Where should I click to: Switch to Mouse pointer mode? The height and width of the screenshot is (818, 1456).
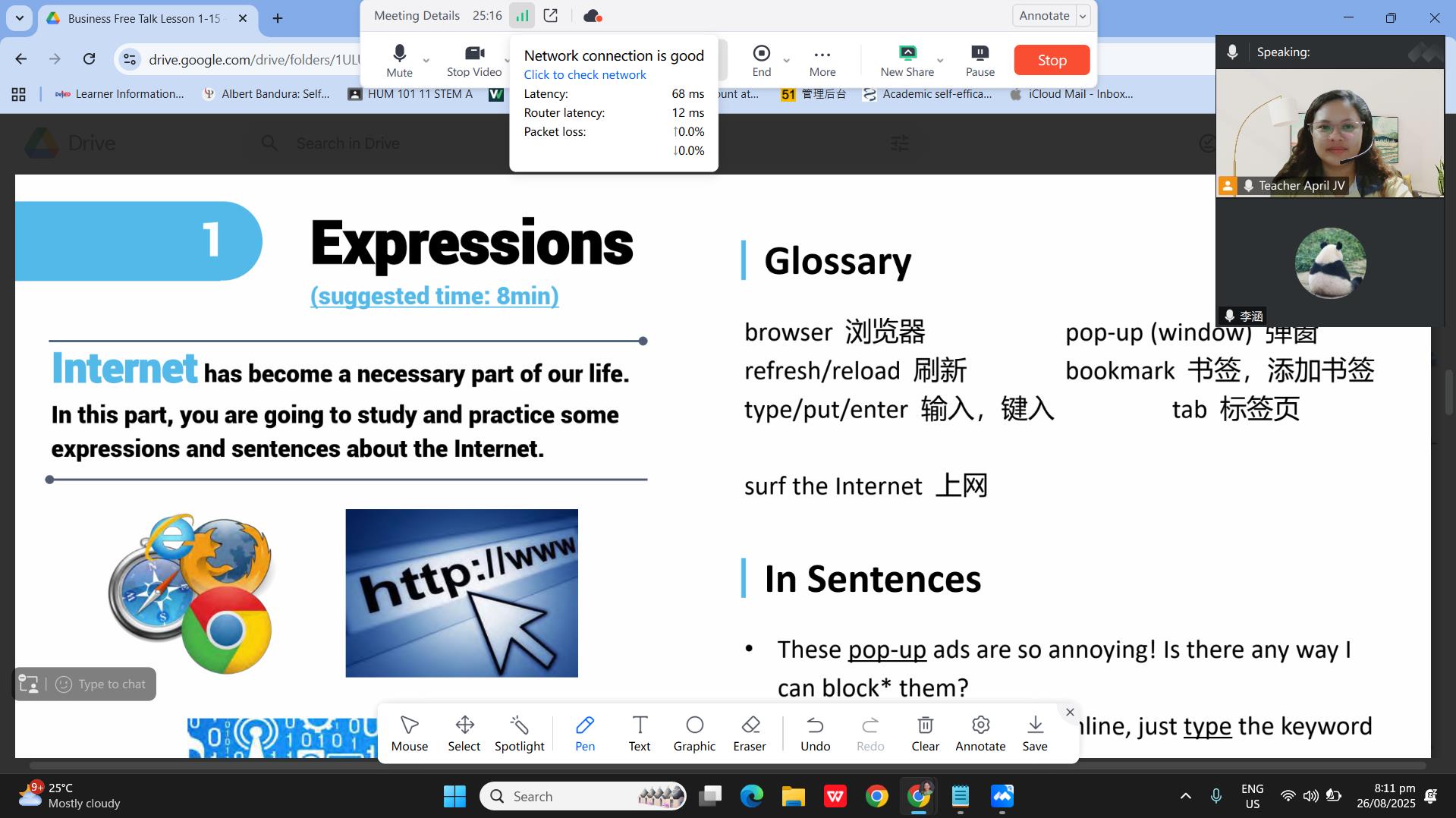(410, 733)
